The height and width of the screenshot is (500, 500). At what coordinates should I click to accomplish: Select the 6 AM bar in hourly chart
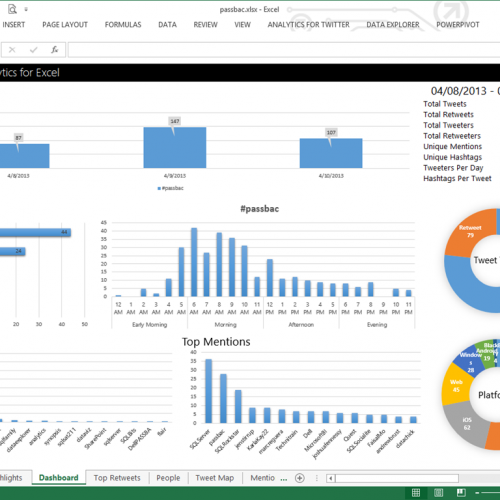[194, 262]
